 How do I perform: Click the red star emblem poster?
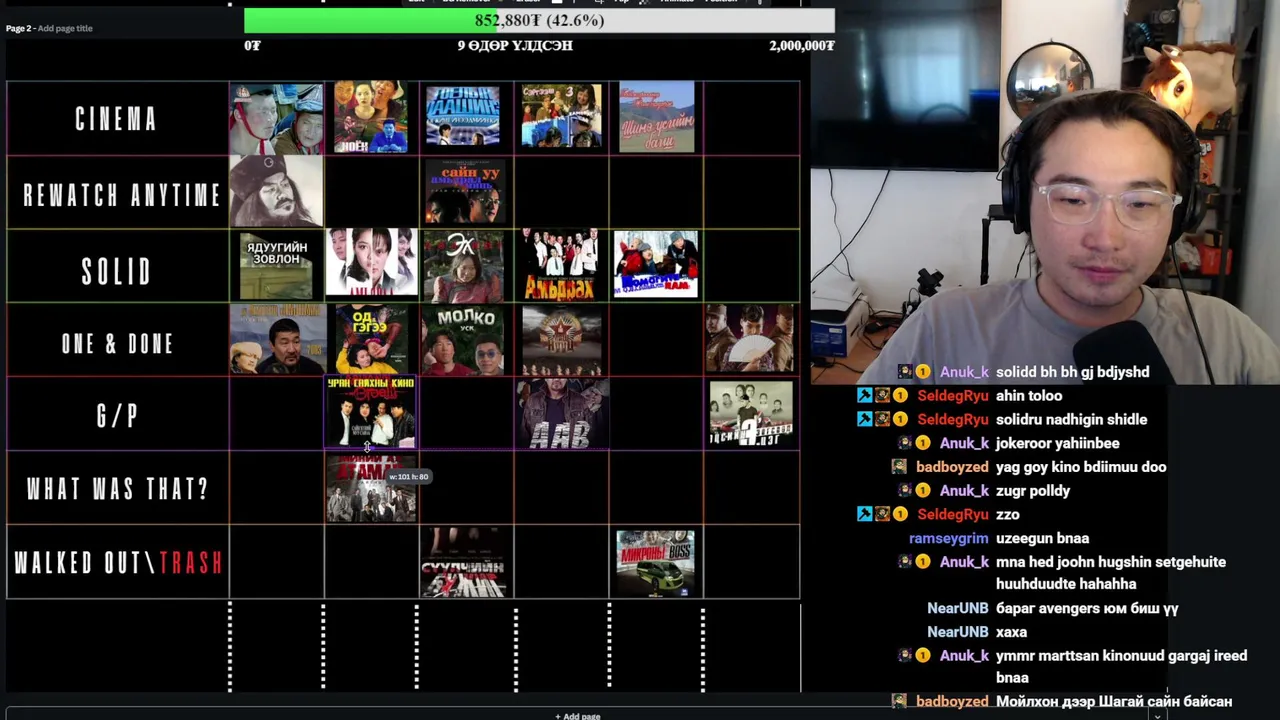[562, 340]
